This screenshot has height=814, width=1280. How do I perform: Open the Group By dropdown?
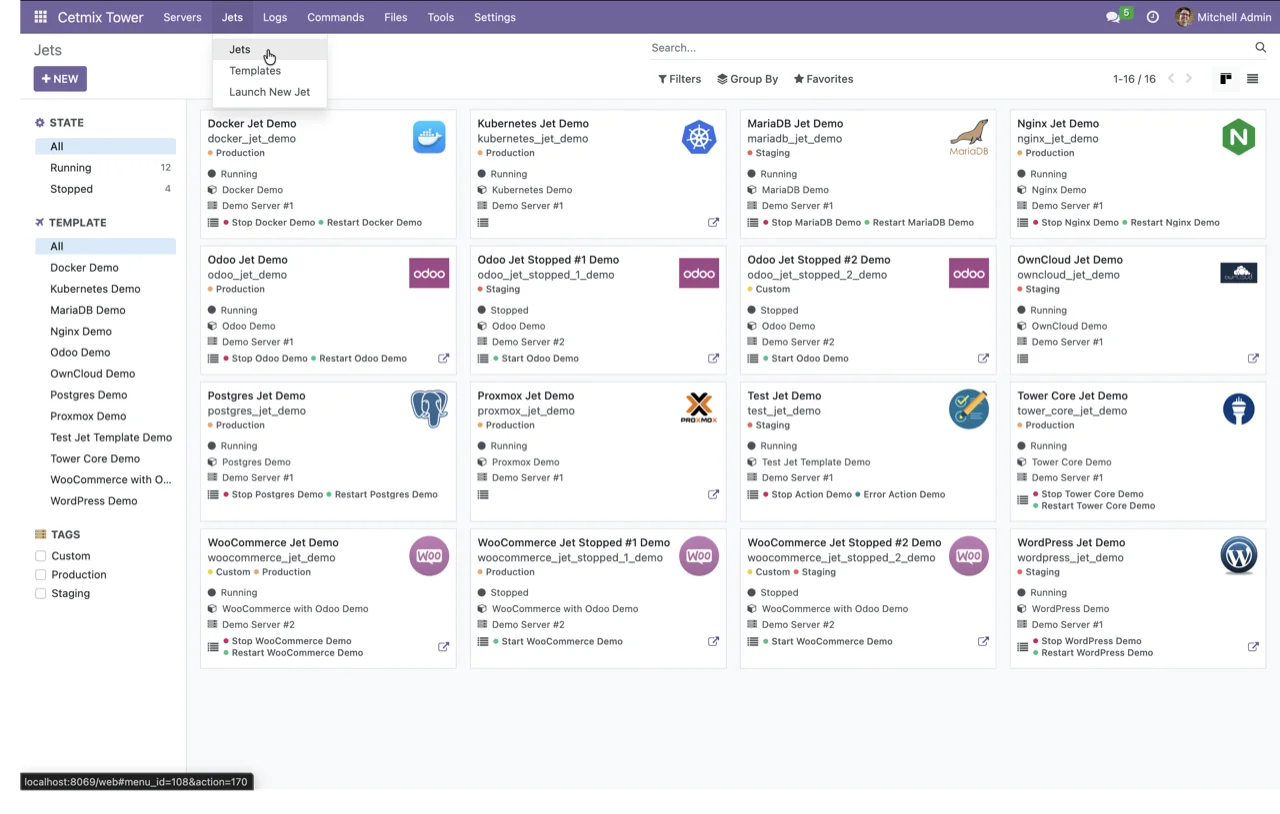(x=747, y=78)
